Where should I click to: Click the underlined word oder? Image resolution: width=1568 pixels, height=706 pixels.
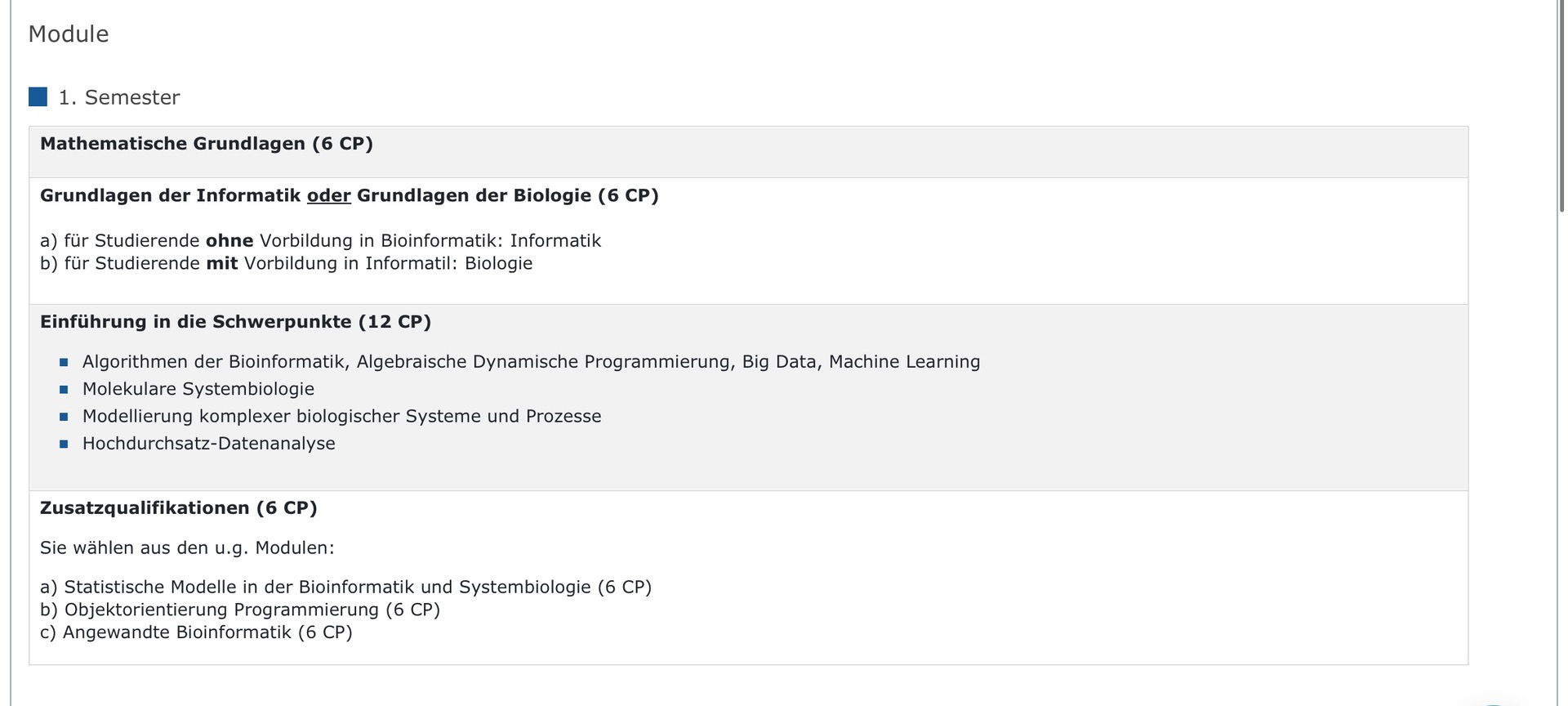tap(328, 196)
